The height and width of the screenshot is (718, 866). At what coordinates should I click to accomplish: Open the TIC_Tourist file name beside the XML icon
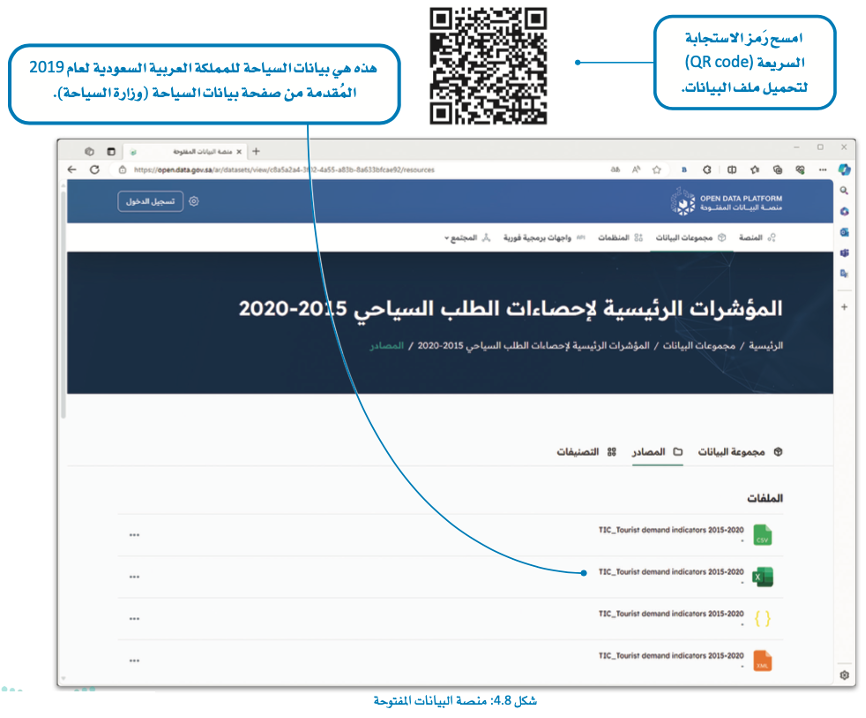pos(671,656)
